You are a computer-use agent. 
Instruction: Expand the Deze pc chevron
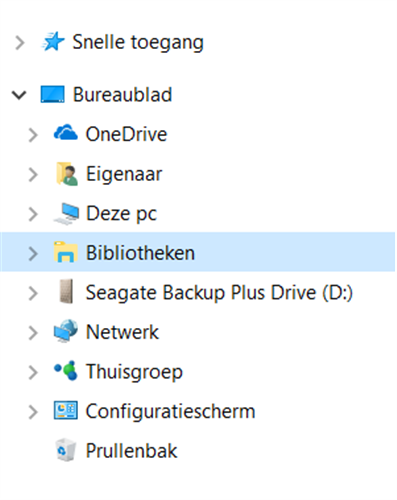[33, 214]
